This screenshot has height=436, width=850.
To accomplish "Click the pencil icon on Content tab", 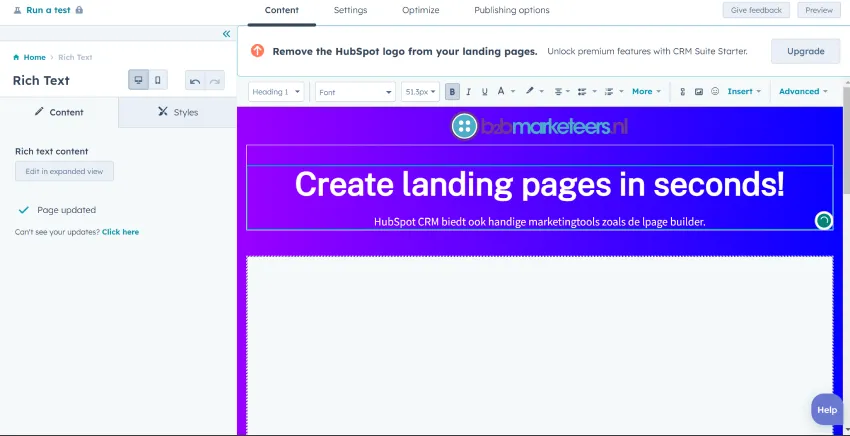I will (38, 112).
